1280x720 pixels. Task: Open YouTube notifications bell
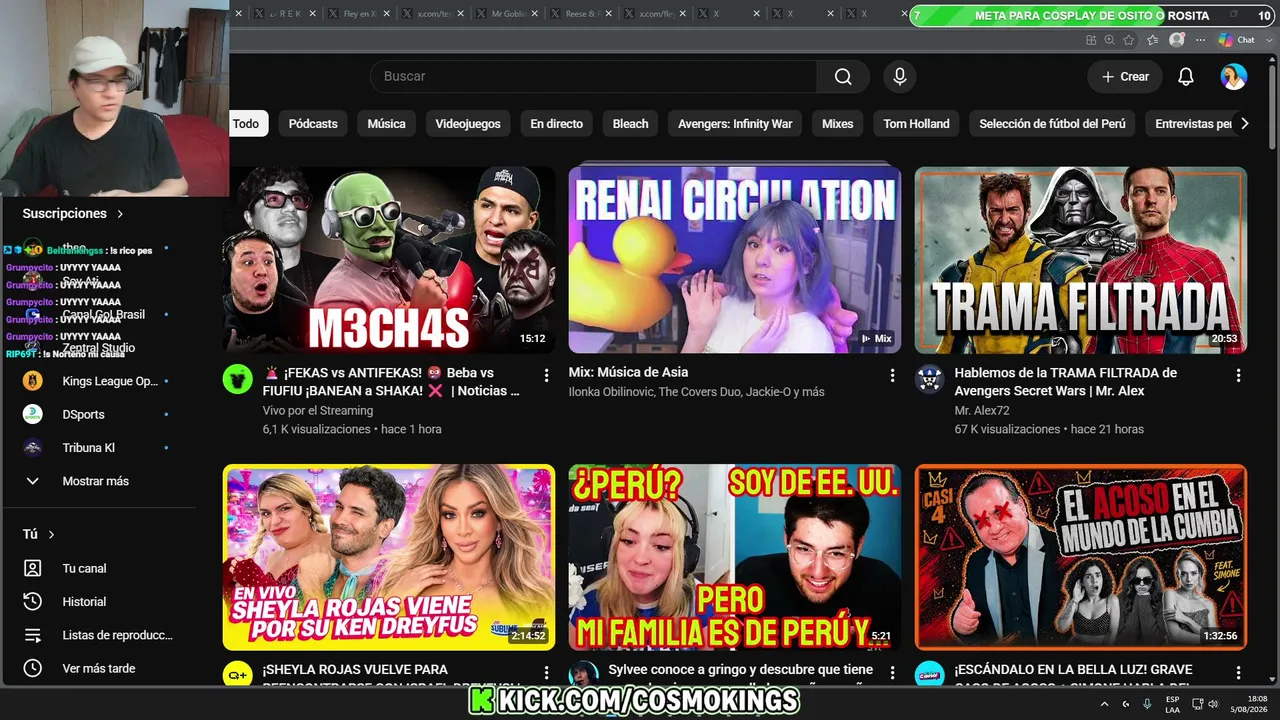tap(1186, 77)
